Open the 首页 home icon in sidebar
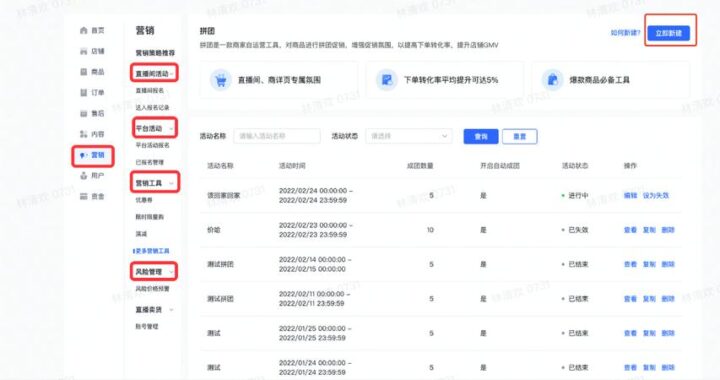 pos(84,30)
